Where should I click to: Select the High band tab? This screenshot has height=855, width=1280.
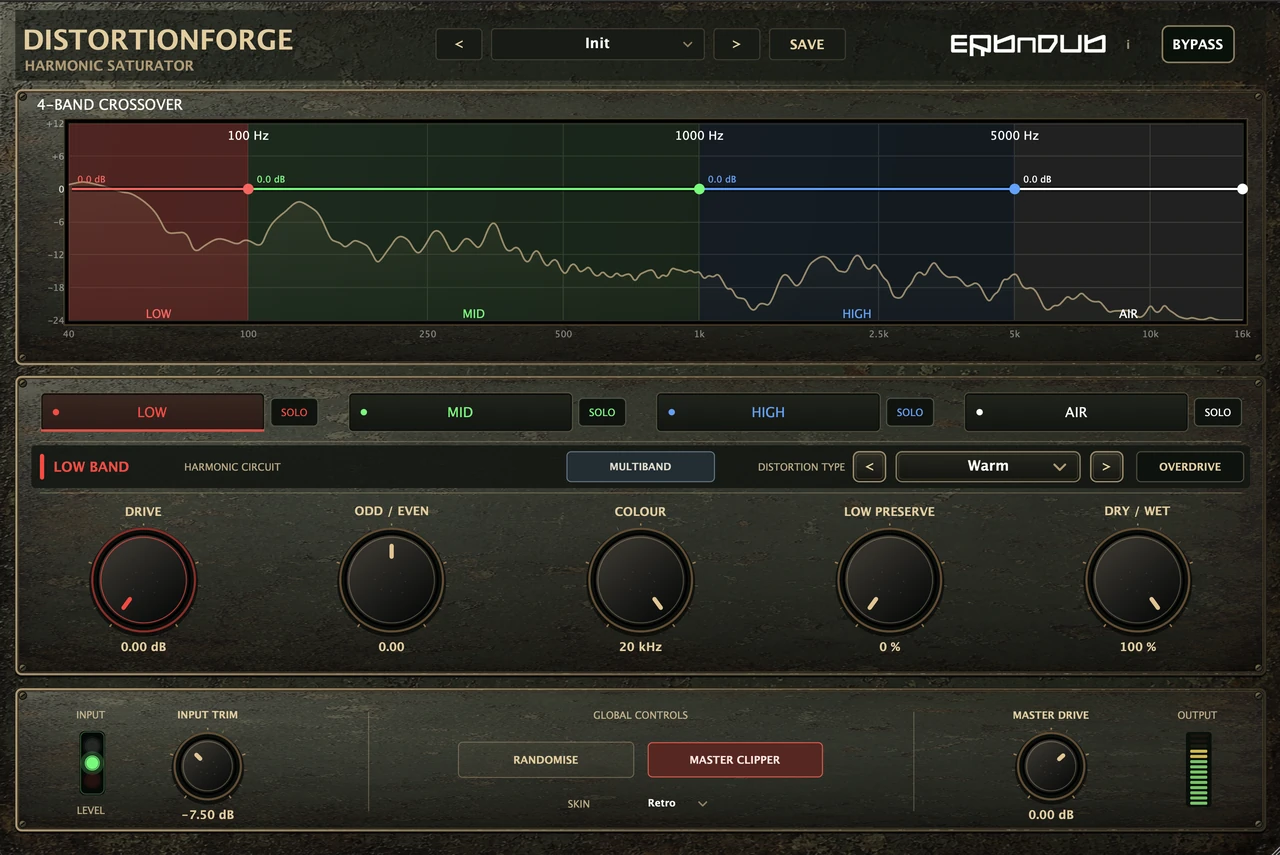pos(768,412)
